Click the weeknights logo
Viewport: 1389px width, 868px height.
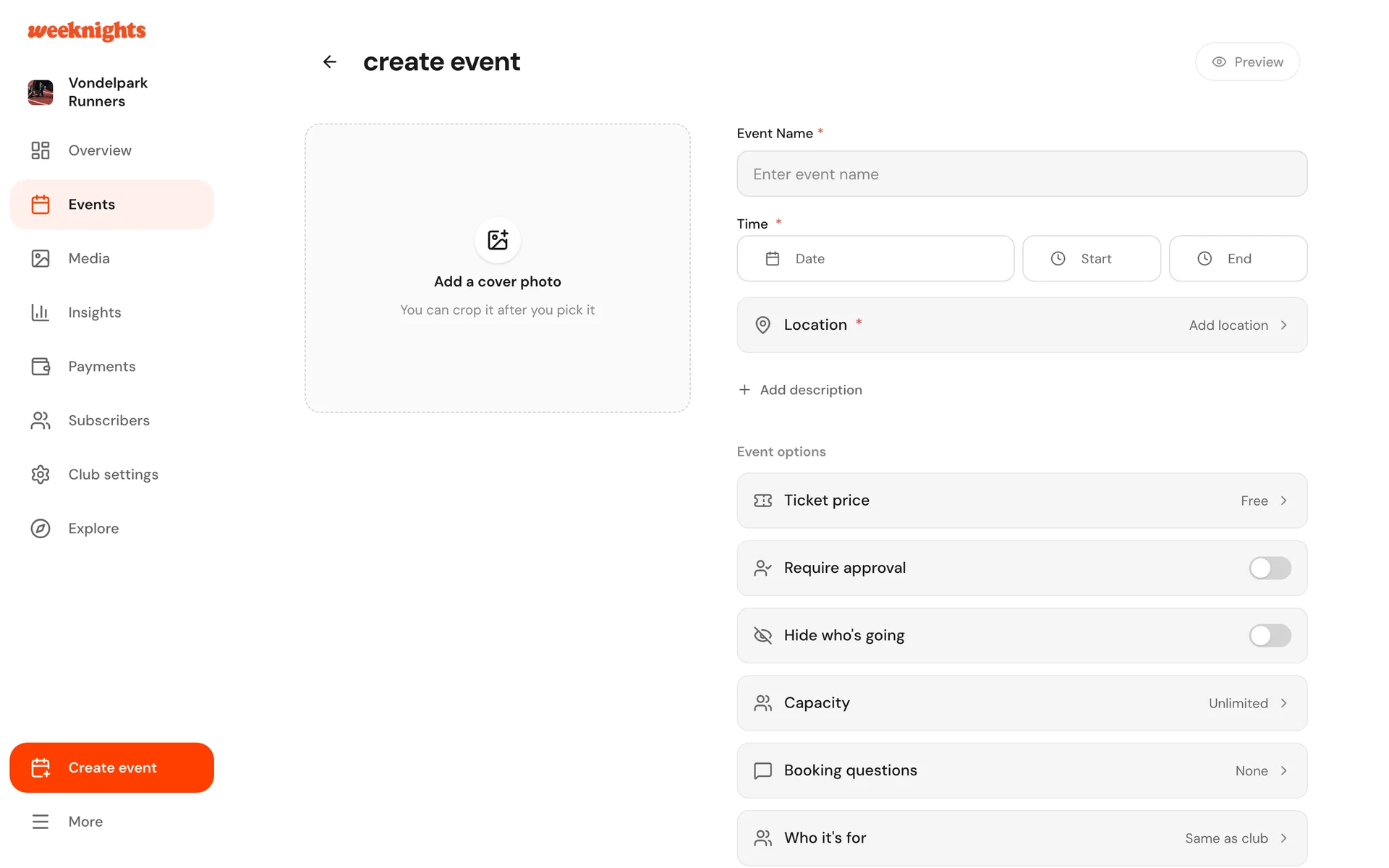point(87,31)
